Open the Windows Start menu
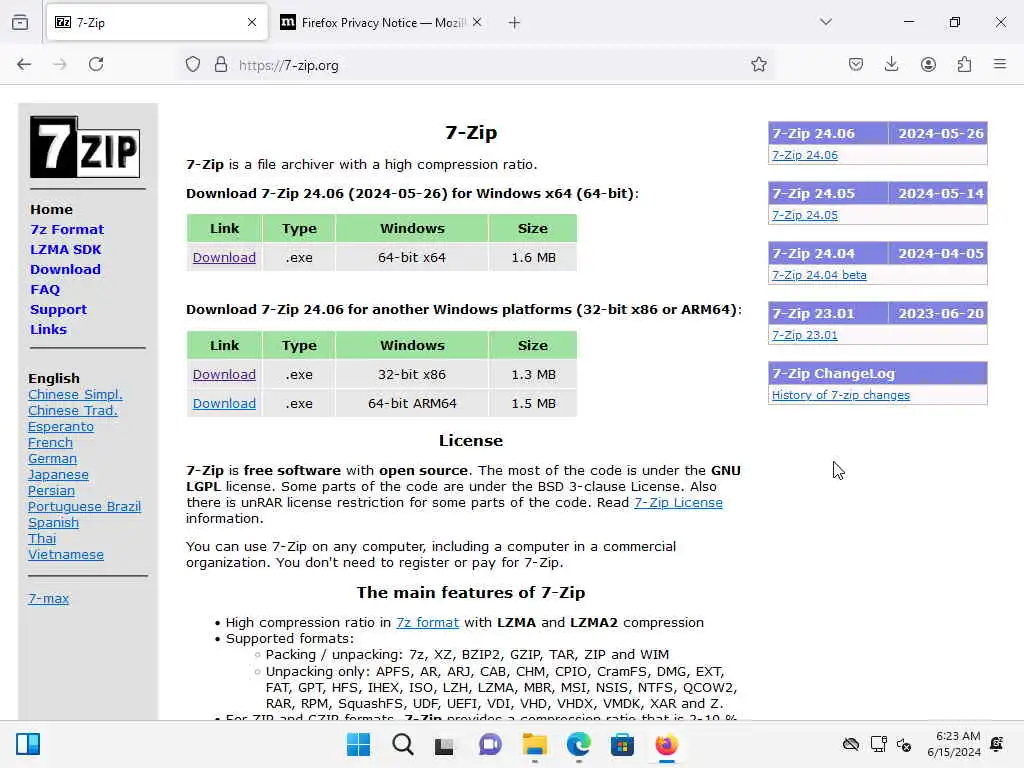This screenshot has height=768, width=1024. pyautogui.click(x=359, y=744)
